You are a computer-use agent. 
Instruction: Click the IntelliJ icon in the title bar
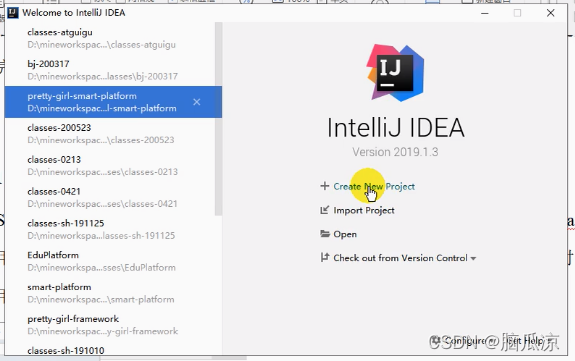pos(13,13)
